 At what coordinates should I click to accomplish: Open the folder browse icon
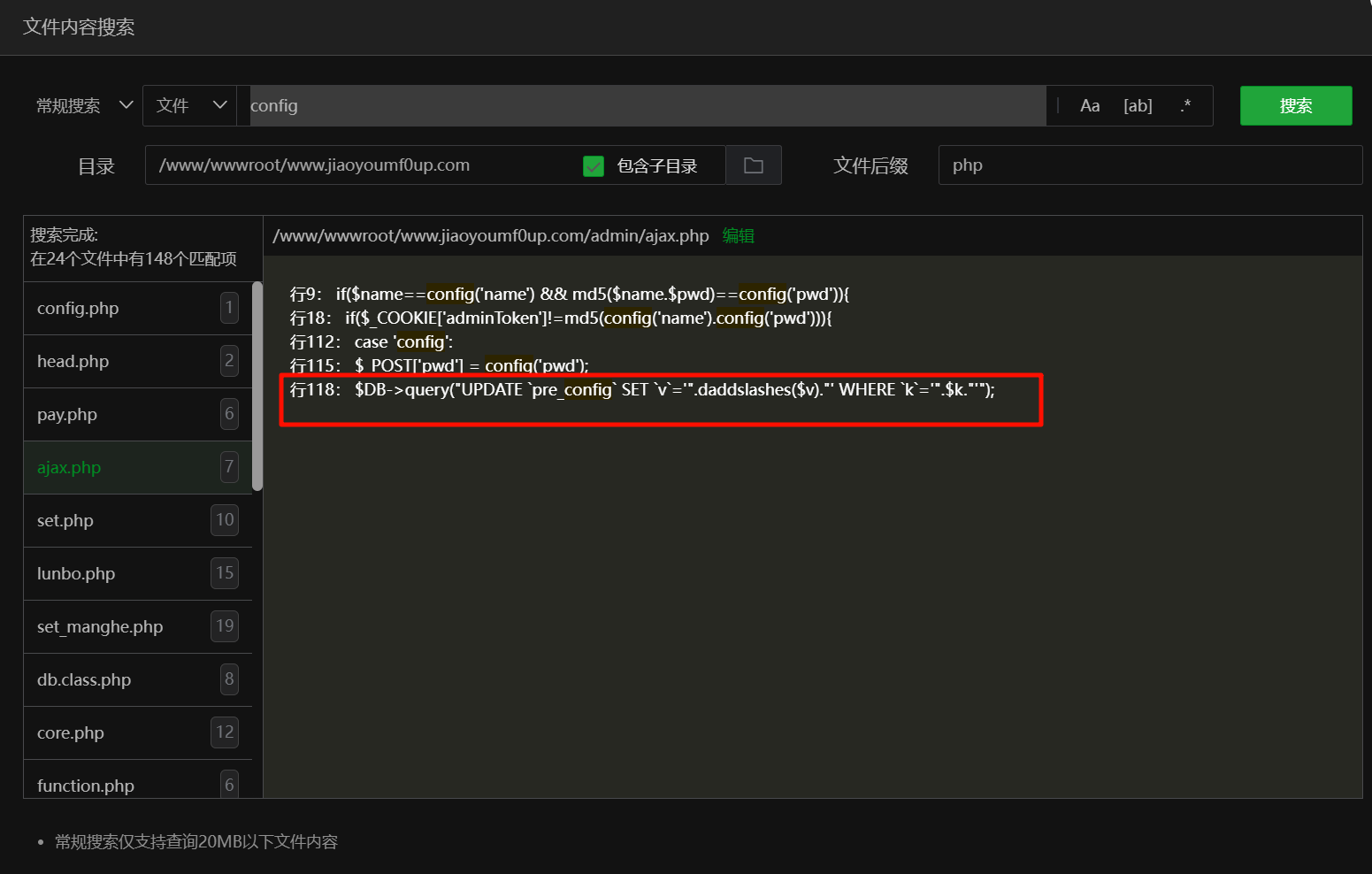point(754,165)
